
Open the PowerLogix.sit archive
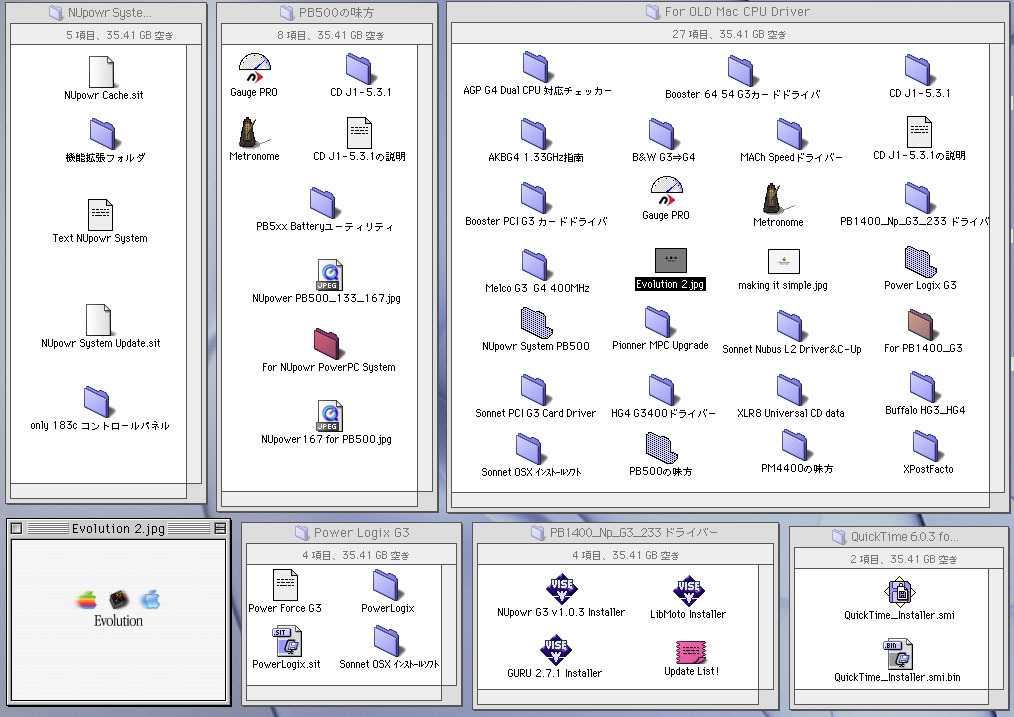286,641
